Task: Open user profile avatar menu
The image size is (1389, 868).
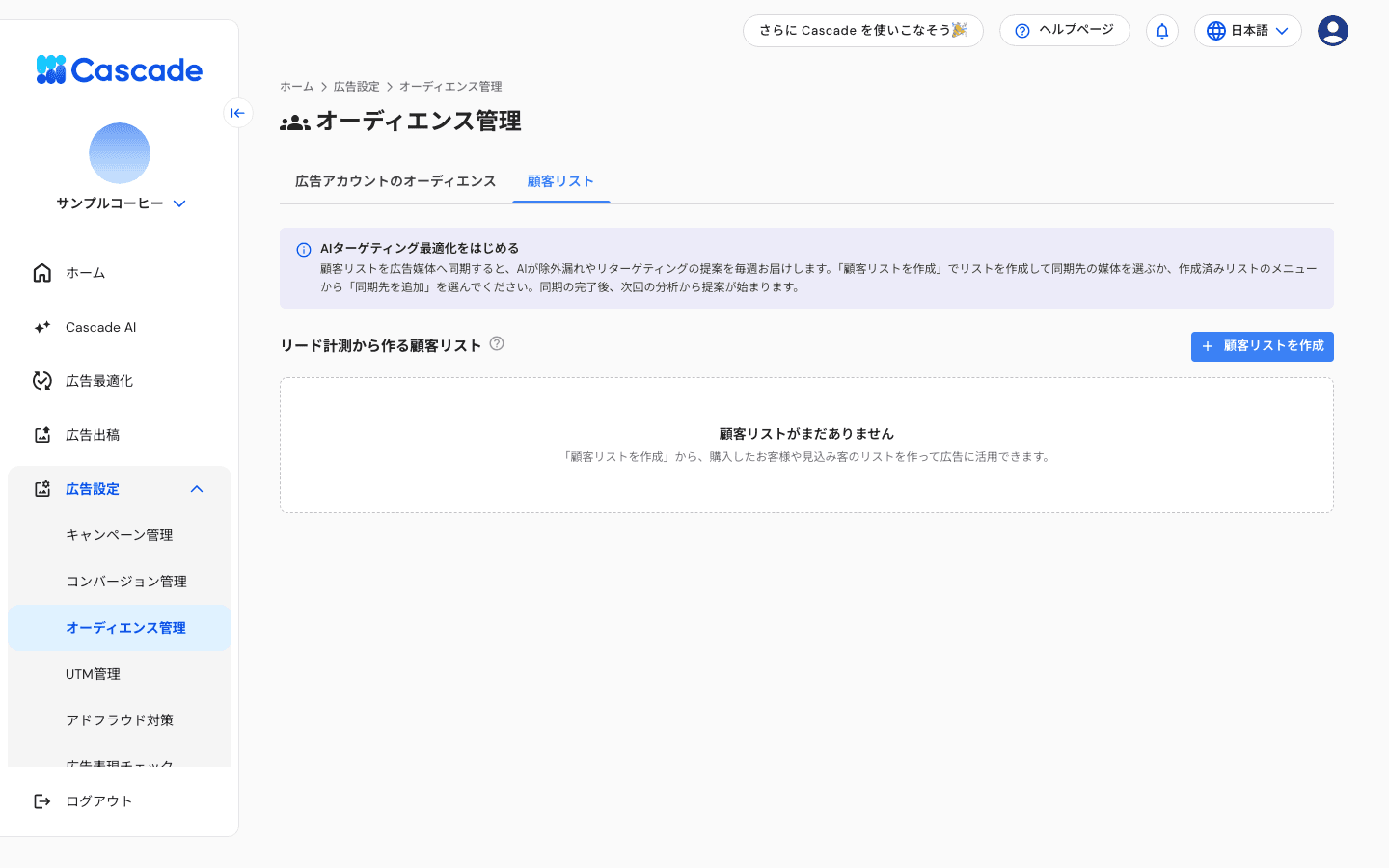Action: point(1333,31)
